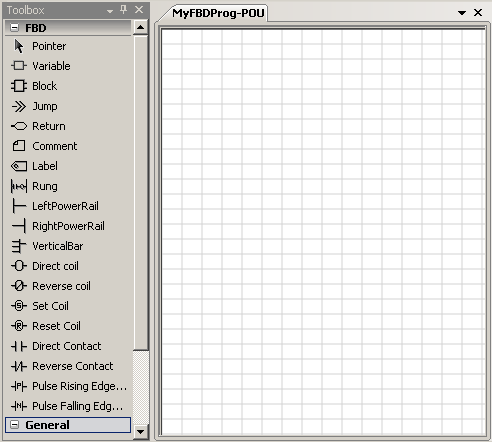
Task: Select the Jump arrow icon
Action: pyautogui.click(x=19, y=106)
